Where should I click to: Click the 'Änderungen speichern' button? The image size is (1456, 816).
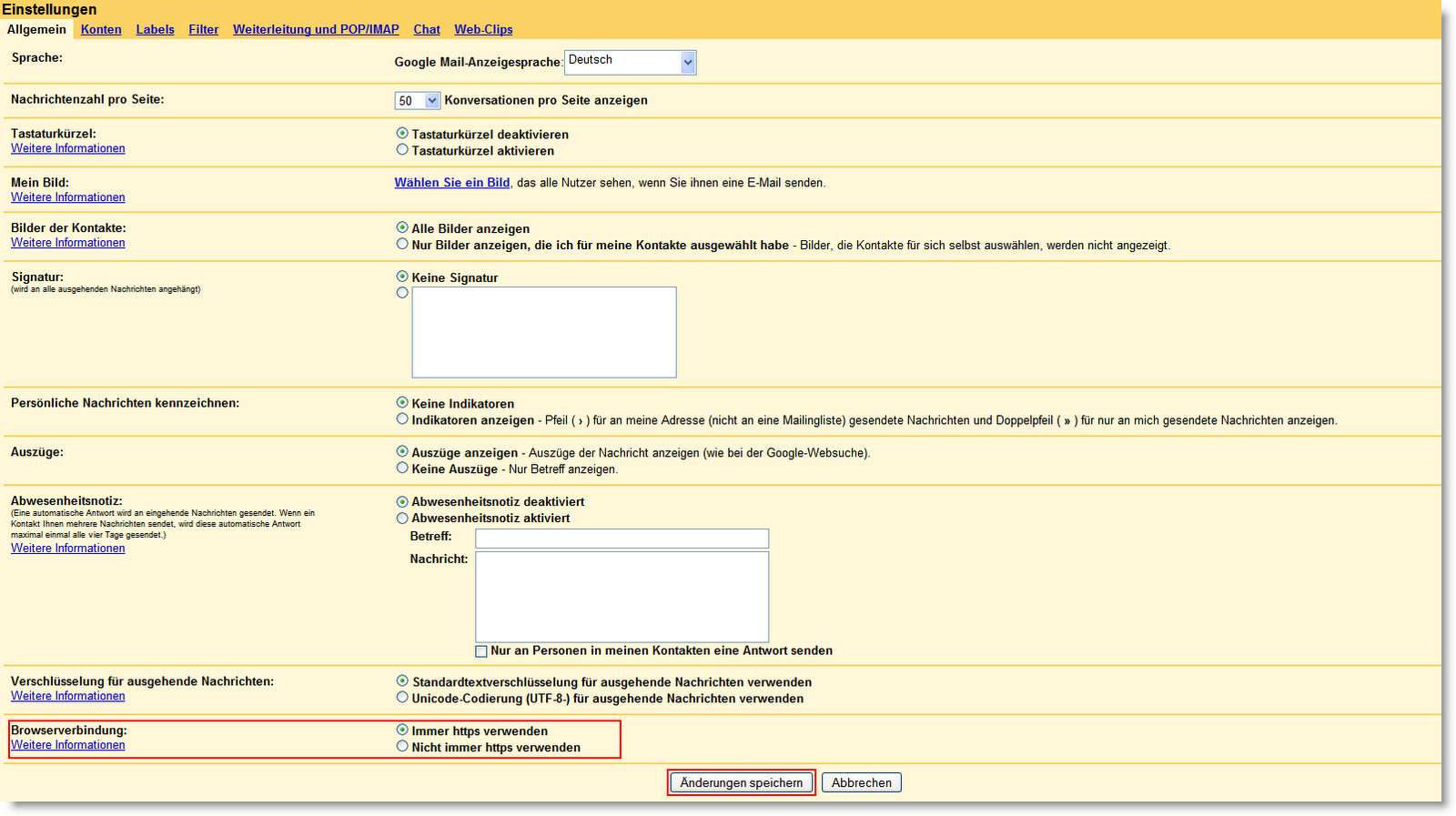pyautogui.click(x=742, y=782)
